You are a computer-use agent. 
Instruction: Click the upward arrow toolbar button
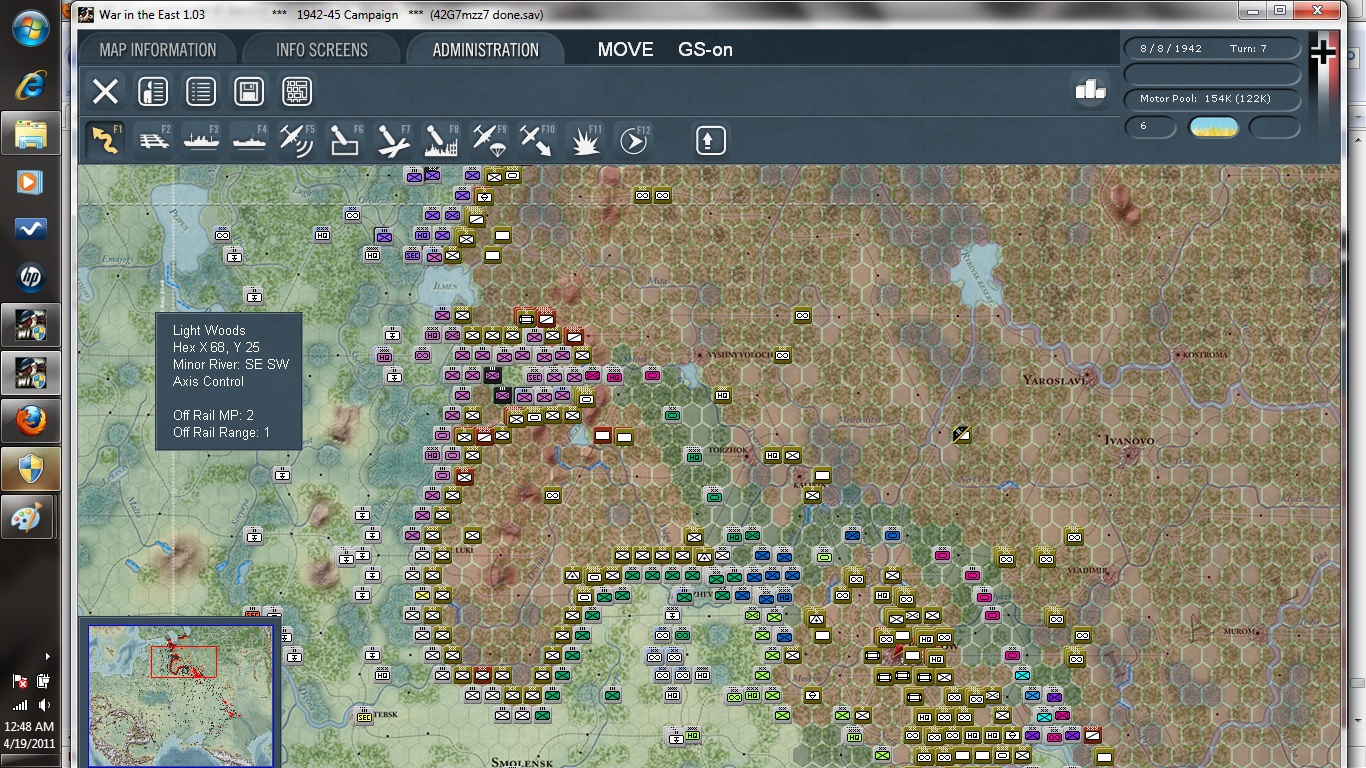(x=710, y=141)
